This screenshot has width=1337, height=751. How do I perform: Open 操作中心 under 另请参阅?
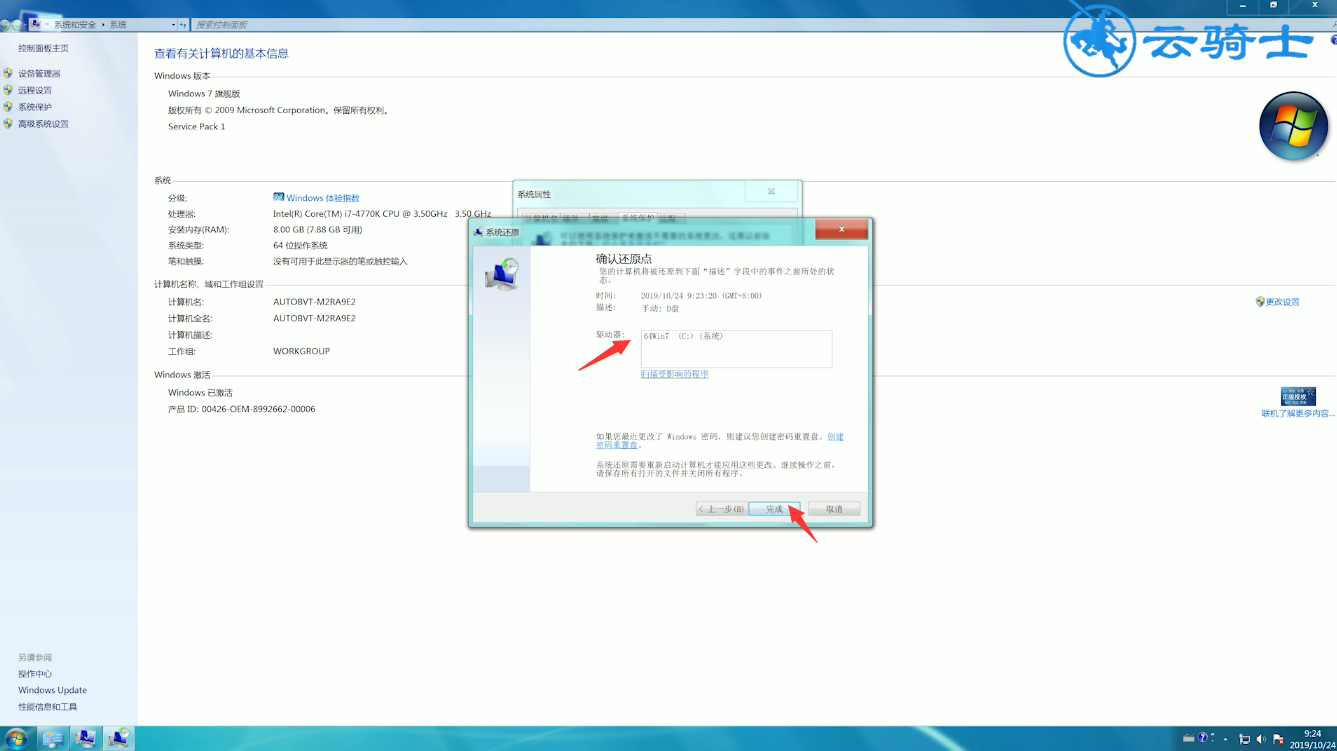[x=35, y=674]
